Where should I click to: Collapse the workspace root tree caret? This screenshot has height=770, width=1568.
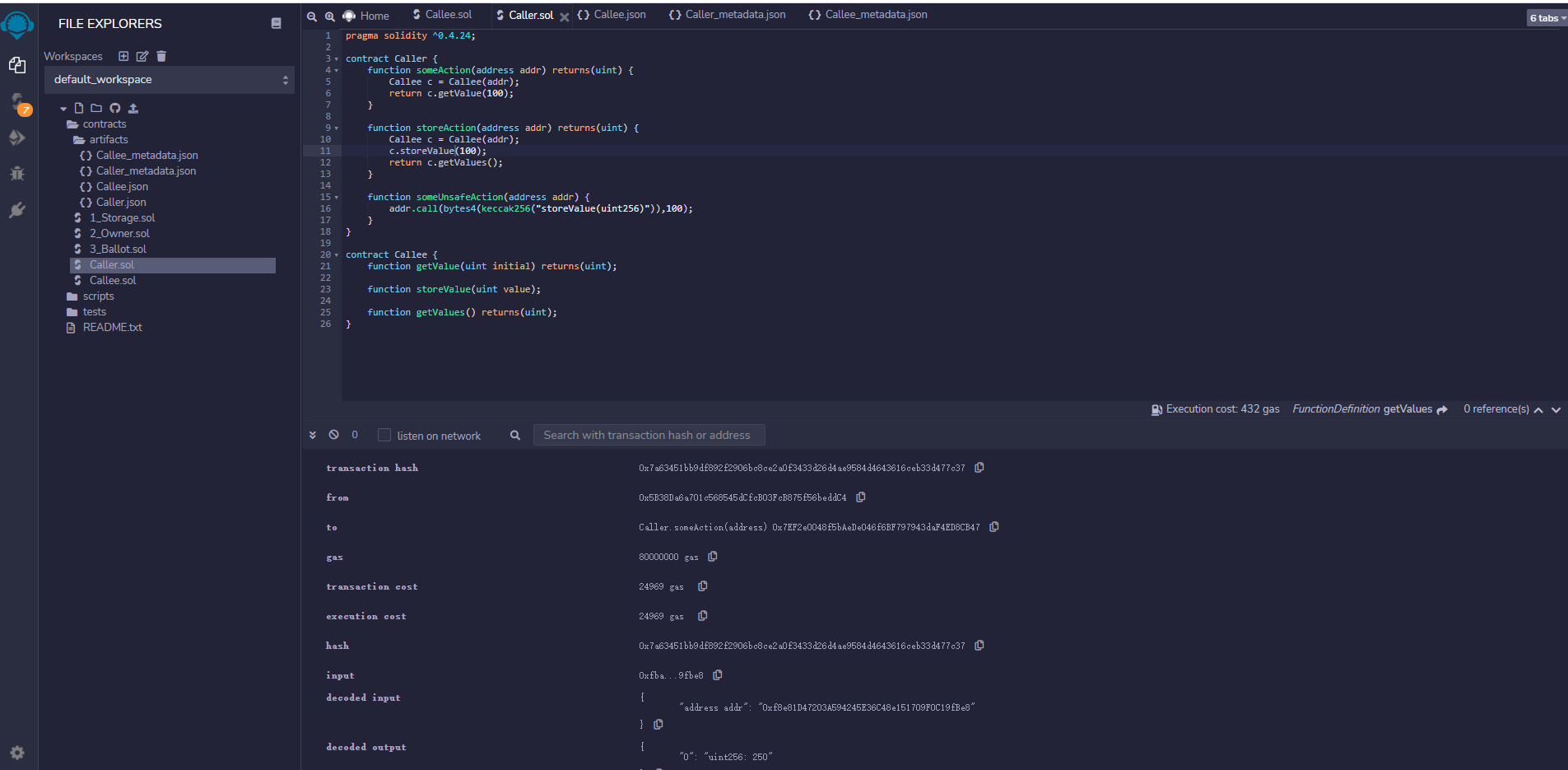tap(63, 109)
